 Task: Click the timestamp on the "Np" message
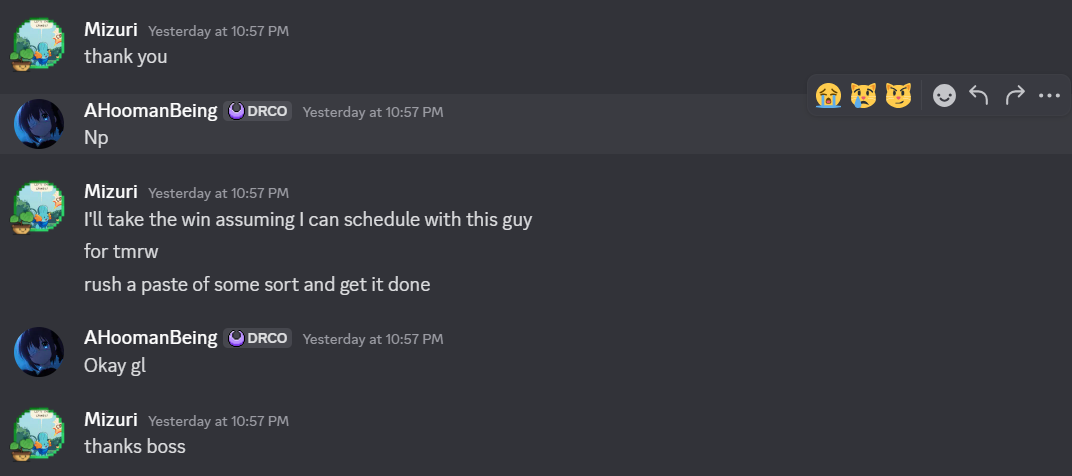(x=372, y=112)
